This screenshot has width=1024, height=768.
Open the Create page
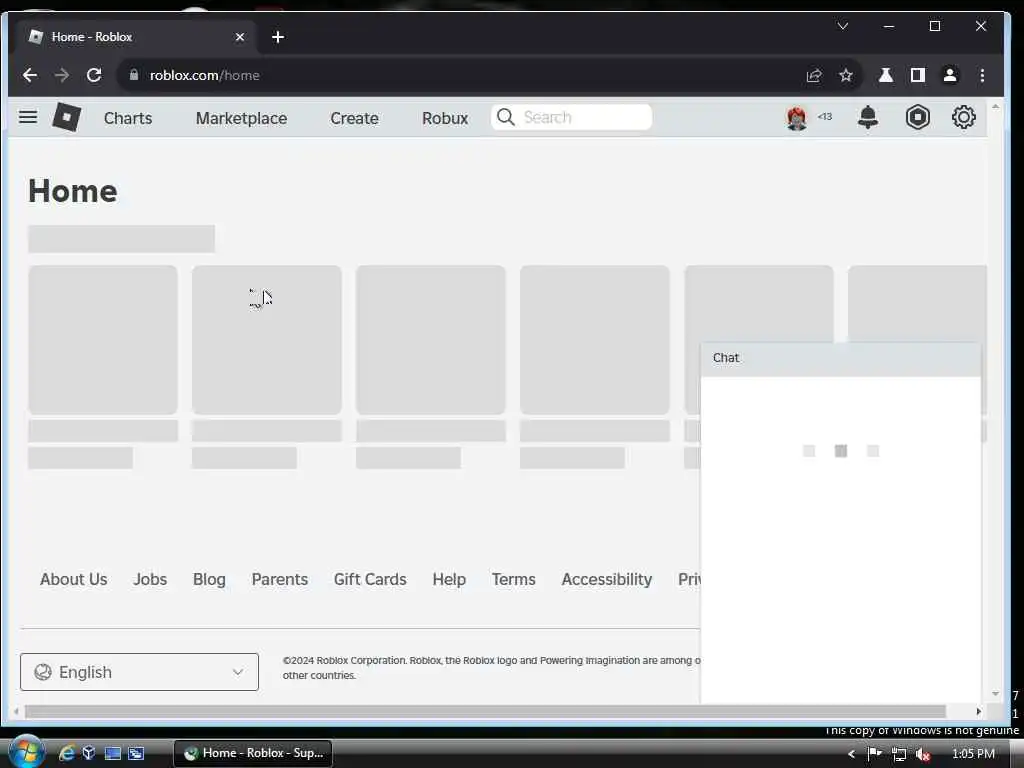pyautogui.click(x=354, y=118)
